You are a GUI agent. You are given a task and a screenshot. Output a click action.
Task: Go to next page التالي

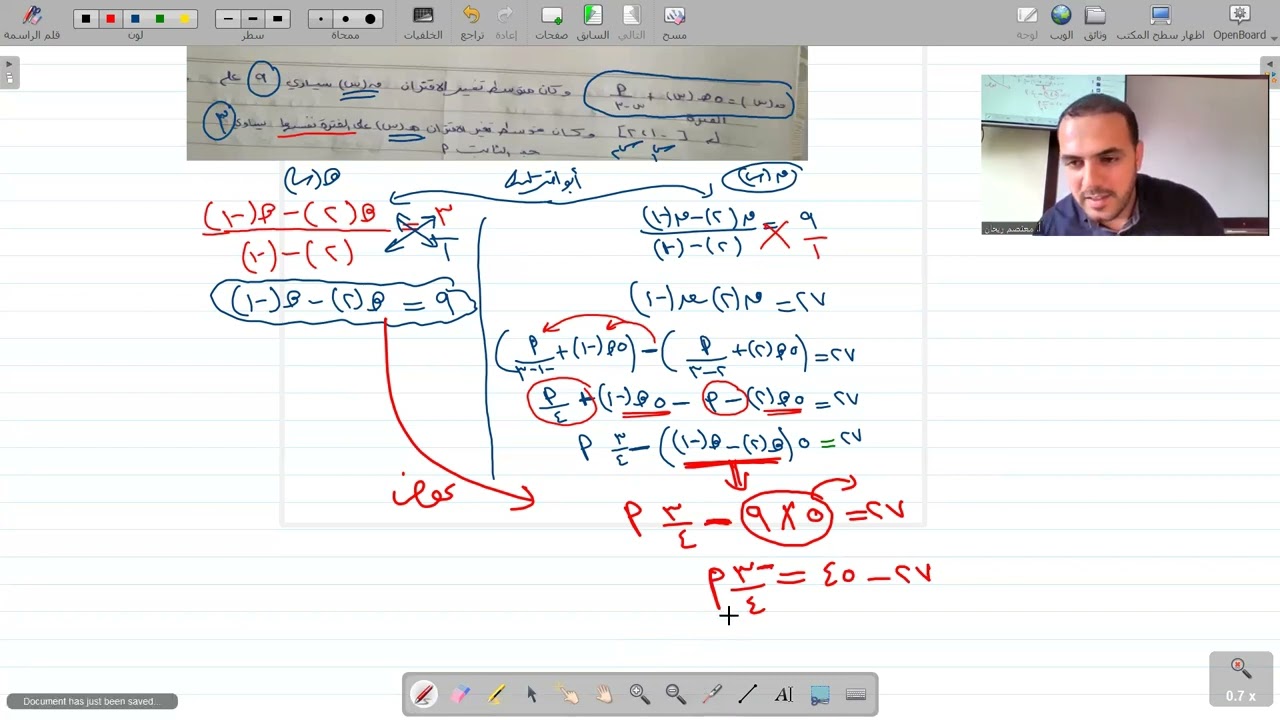point(631,22)
